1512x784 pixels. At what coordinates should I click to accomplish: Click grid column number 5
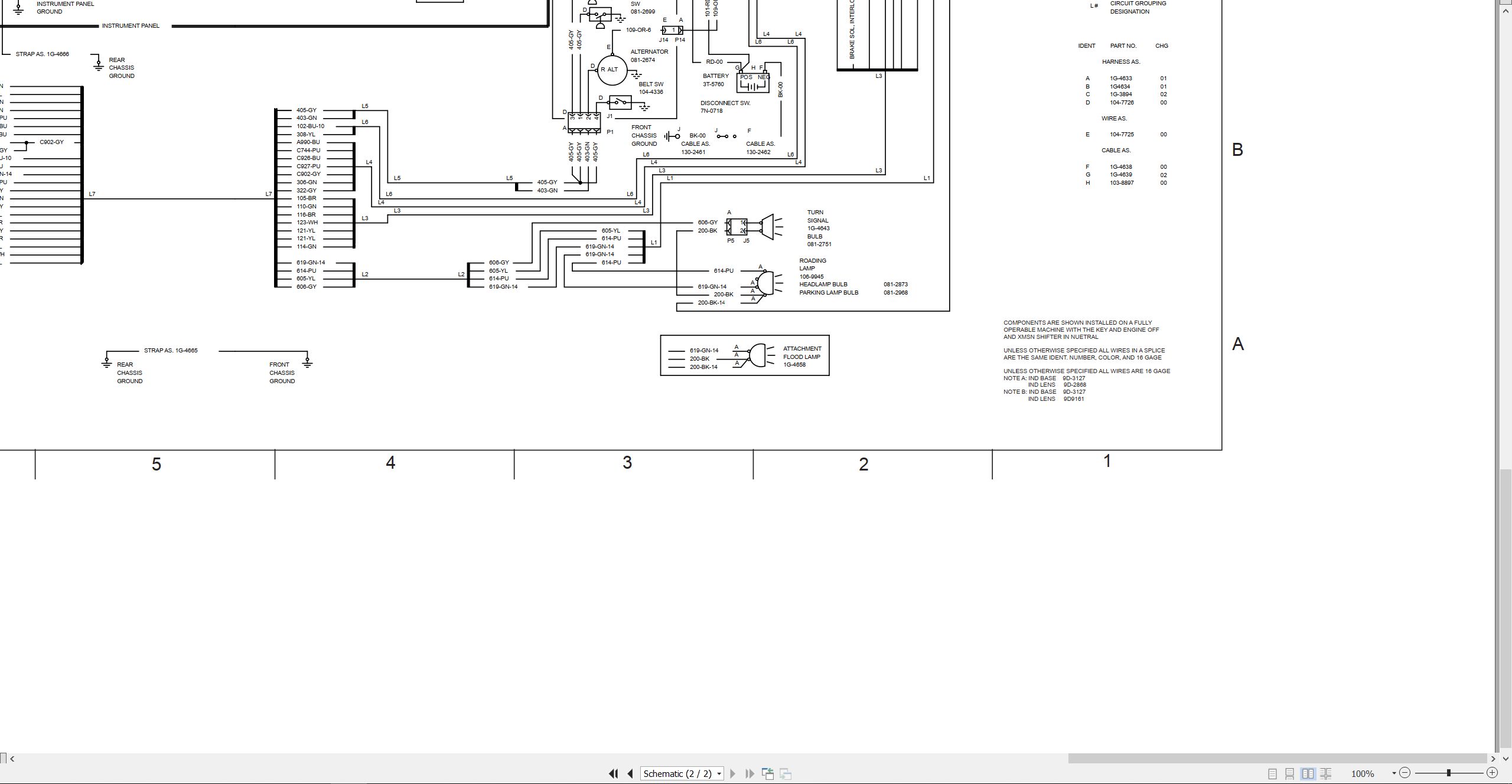click(x=157, y=464)
